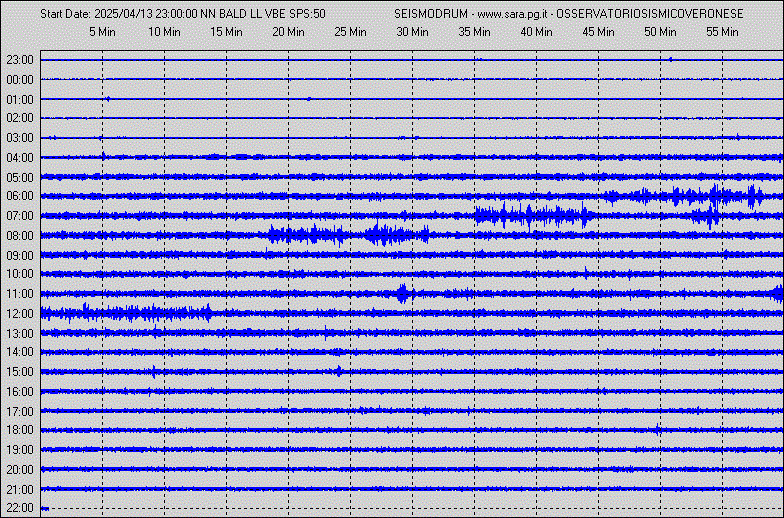This screenshot has height=518, width=784.
Task: Click the 14:00 row label
Action: 20,352
